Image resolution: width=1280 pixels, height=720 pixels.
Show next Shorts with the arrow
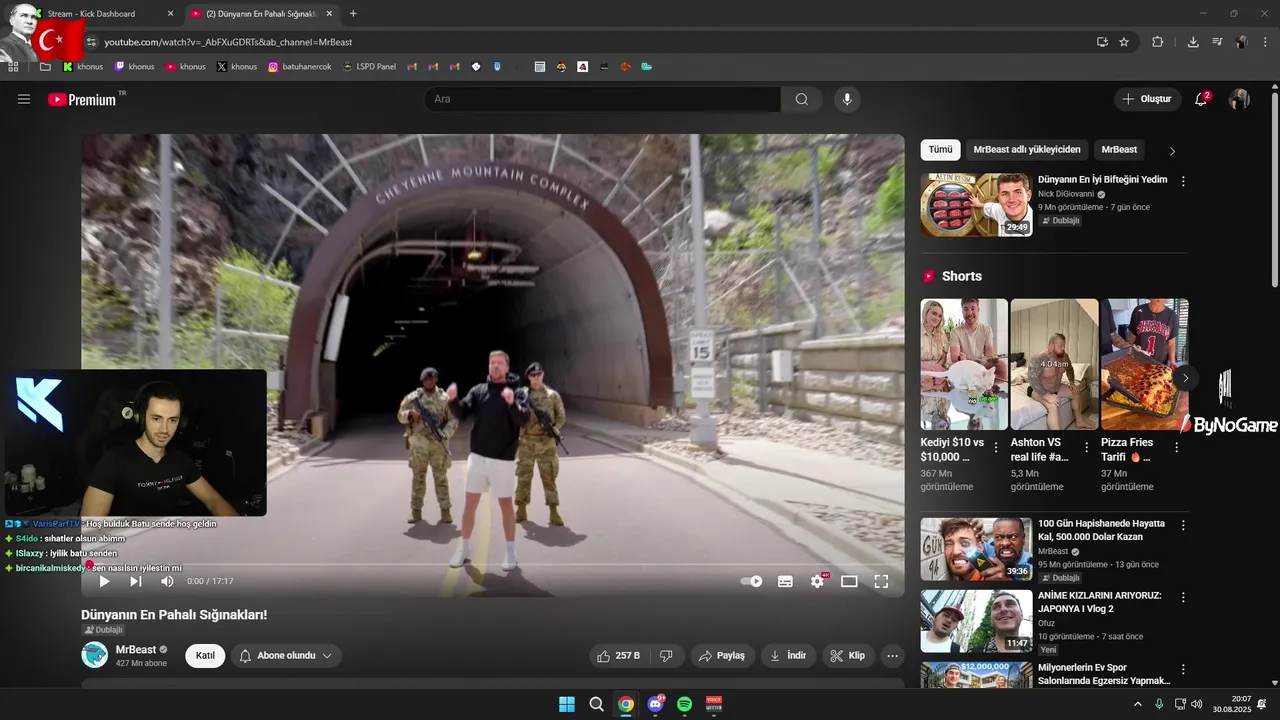[x=1185, y=378]
